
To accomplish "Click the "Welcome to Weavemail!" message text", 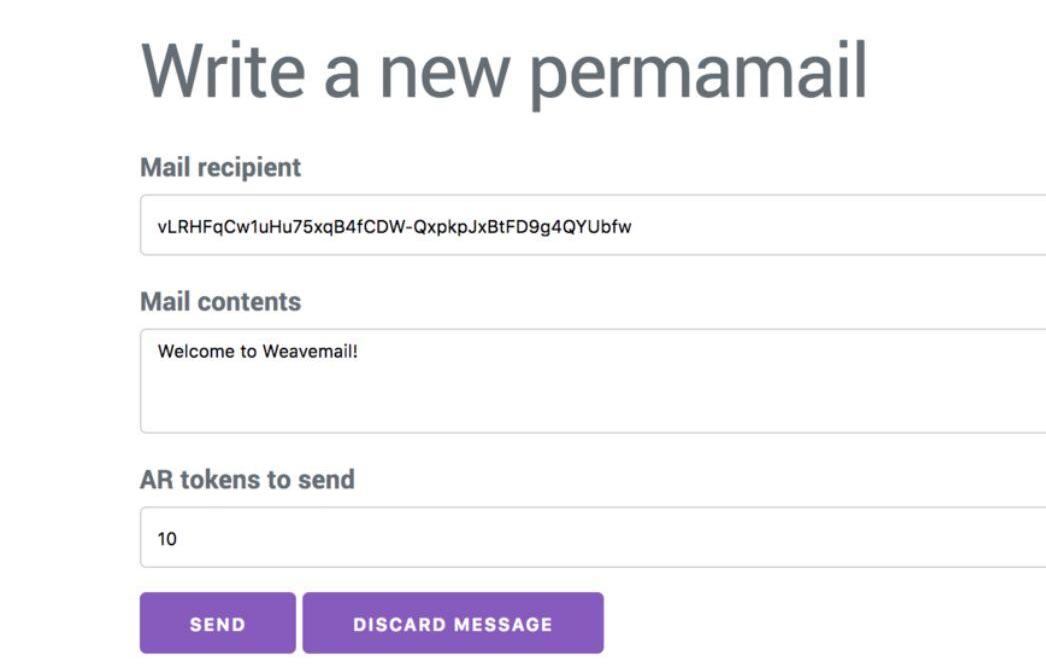I will click(x=257, y=351).
